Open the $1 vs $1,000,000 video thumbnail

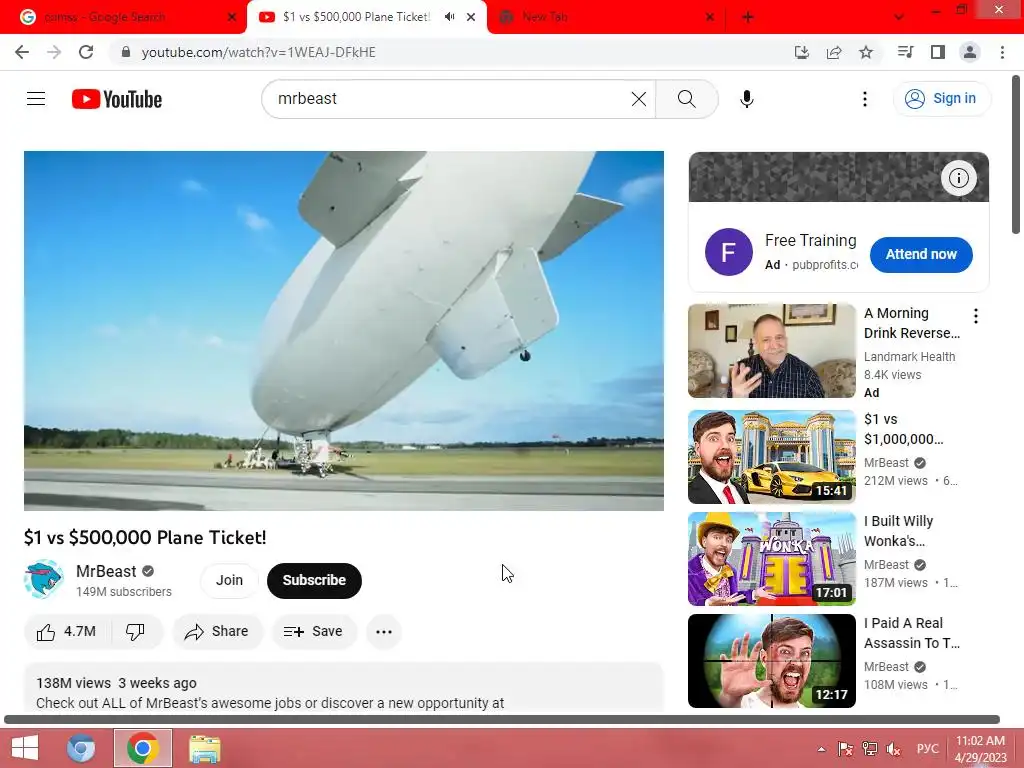tap(771, 456)
